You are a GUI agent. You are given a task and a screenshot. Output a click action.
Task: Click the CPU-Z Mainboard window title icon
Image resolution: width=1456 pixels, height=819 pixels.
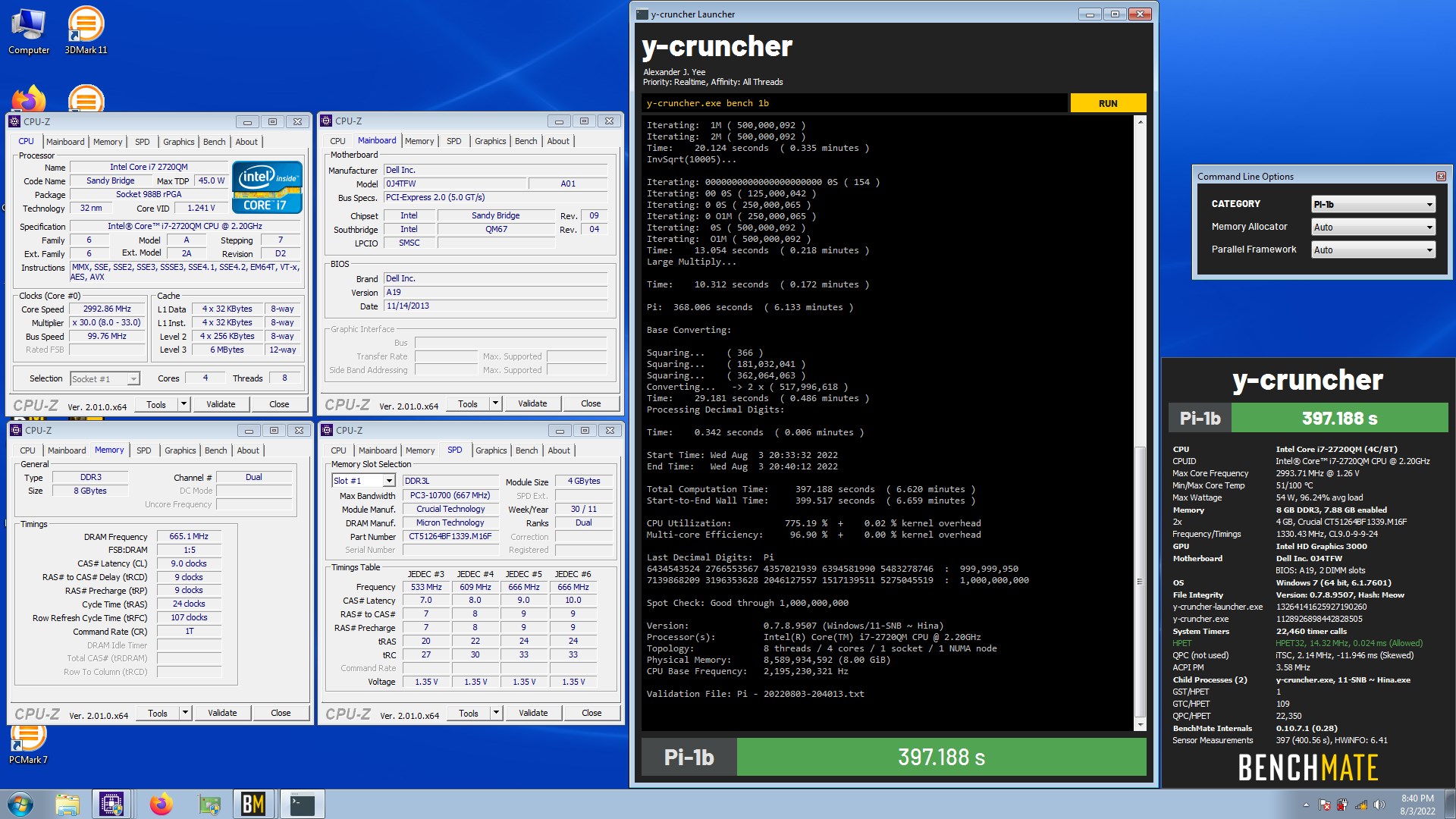(327, 121)
